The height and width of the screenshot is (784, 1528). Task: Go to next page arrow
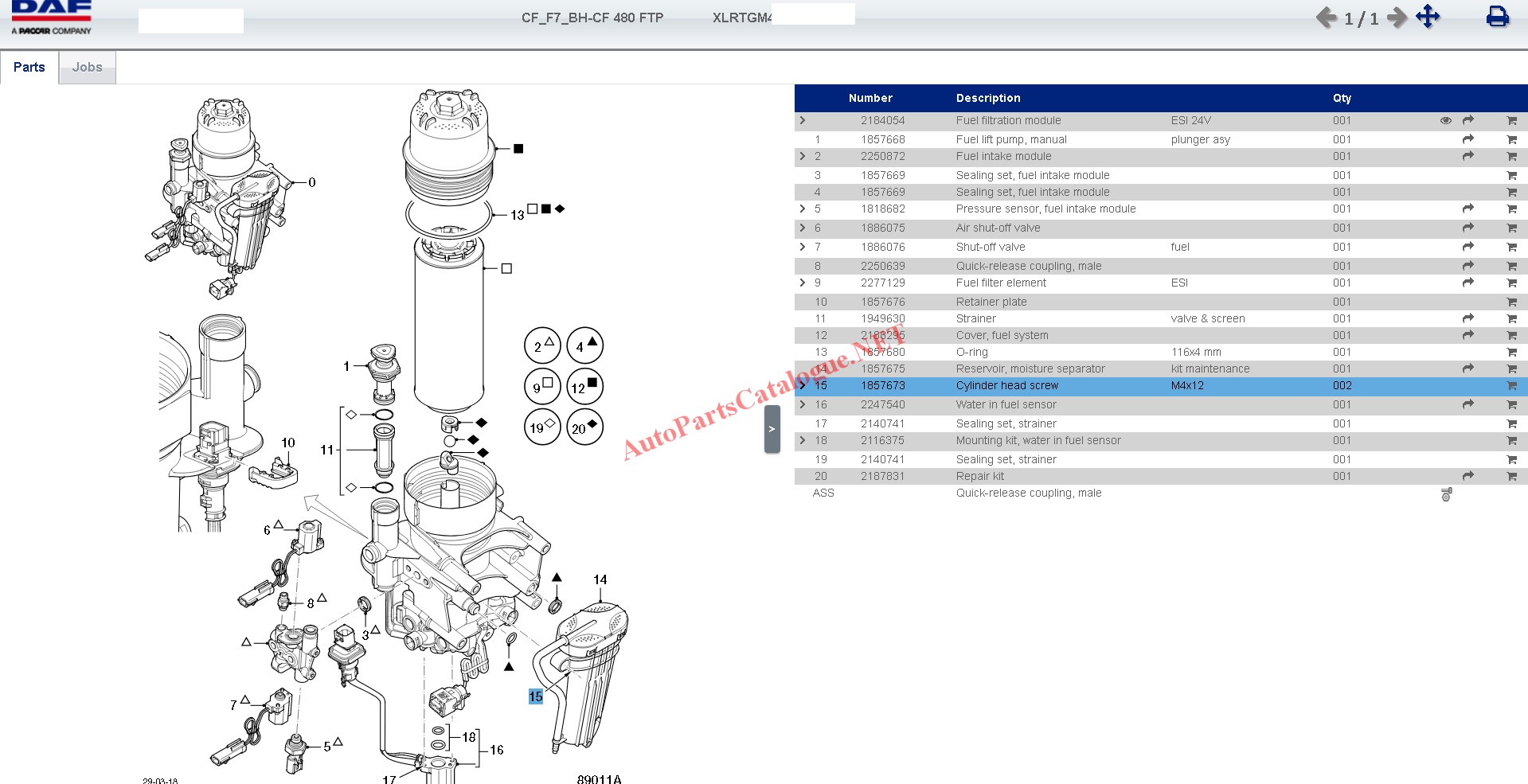1397,18
